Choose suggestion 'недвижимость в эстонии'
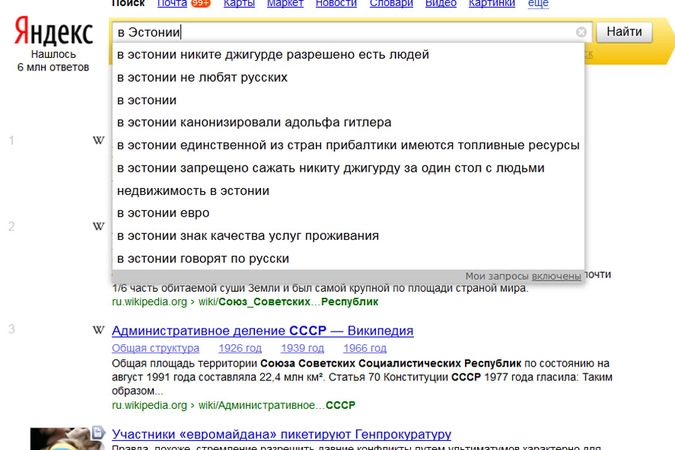The image size is (675, 450). point(193,190)
